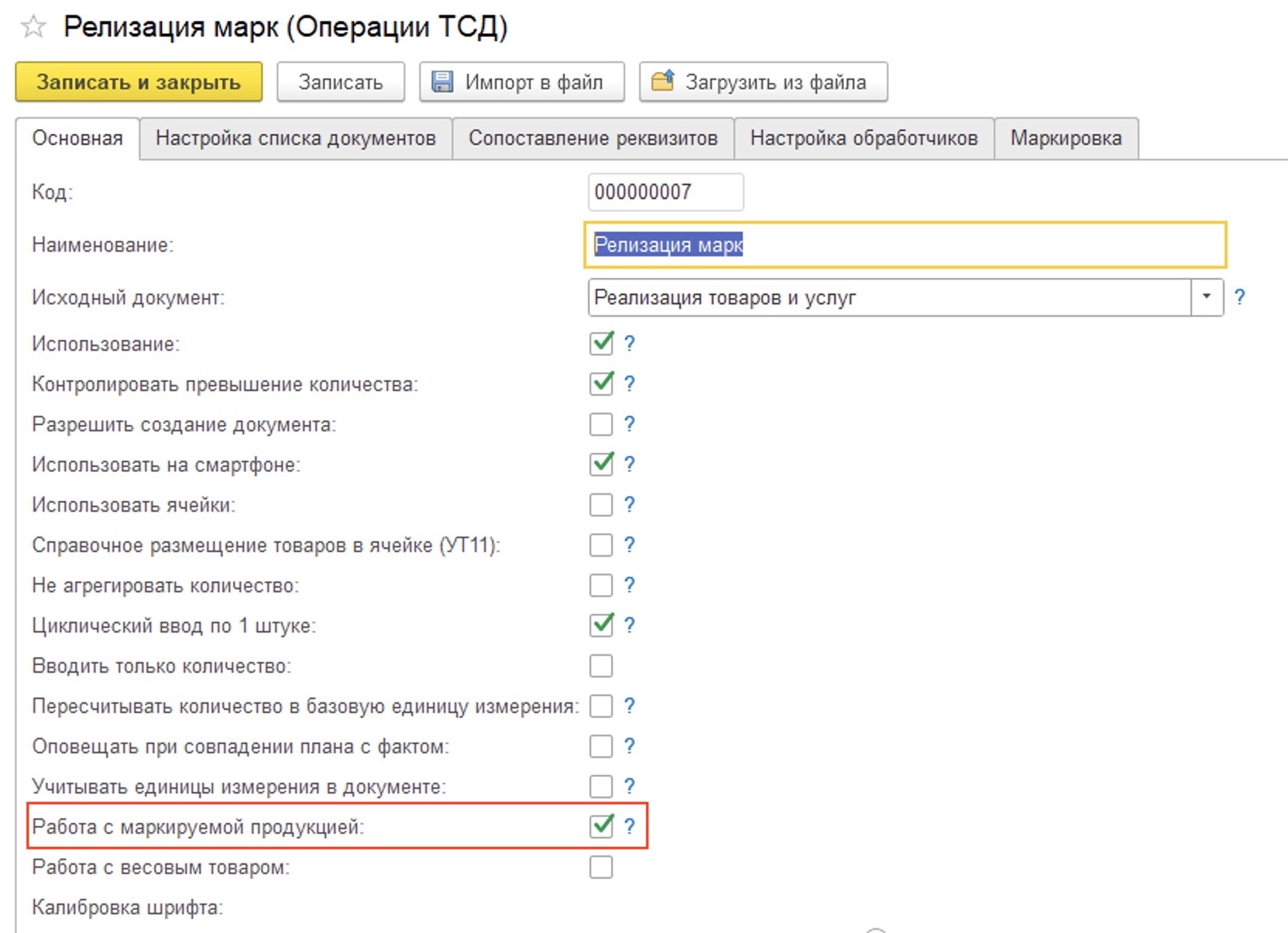This screenshot has height=933, width=1288.
Task: Open help hint for Использовать на смартфоне
Action: [630, 465]
